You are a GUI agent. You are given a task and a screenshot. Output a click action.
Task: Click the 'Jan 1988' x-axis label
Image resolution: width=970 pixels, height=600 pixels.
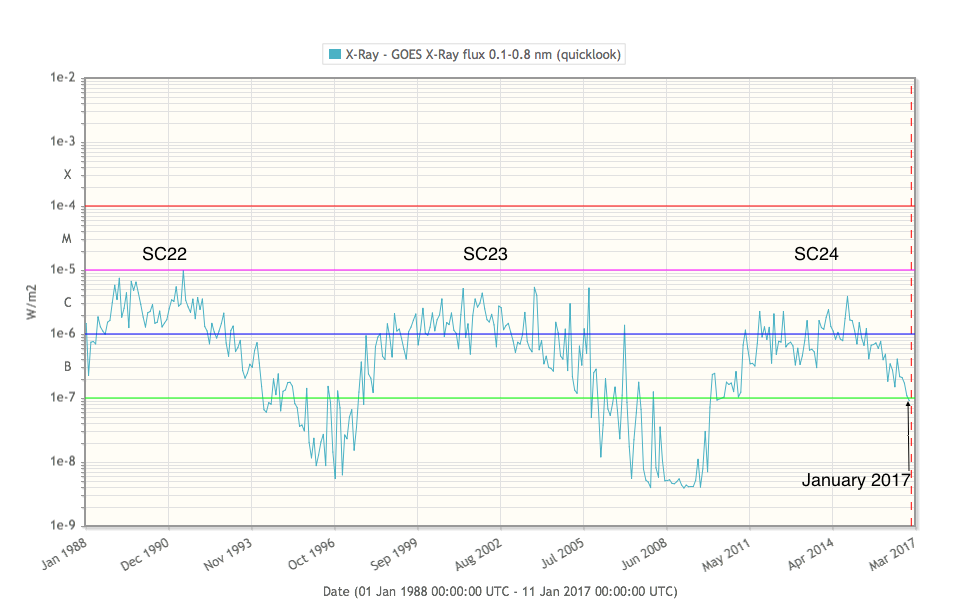tap(64, 553)
